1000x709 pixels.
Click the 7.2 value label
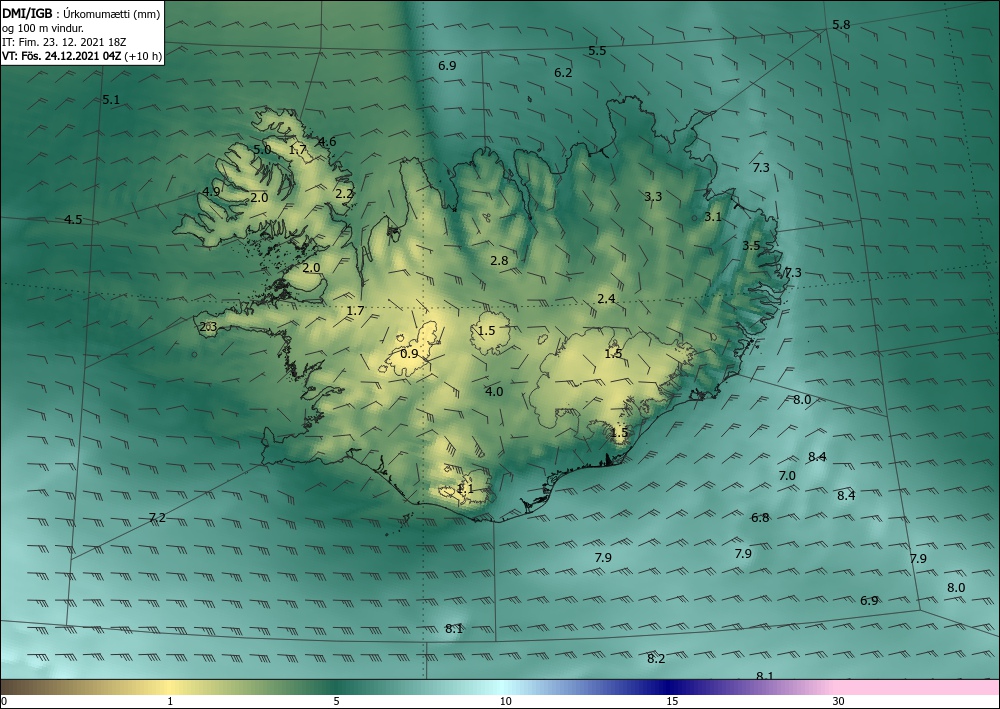tap(157, 518)
